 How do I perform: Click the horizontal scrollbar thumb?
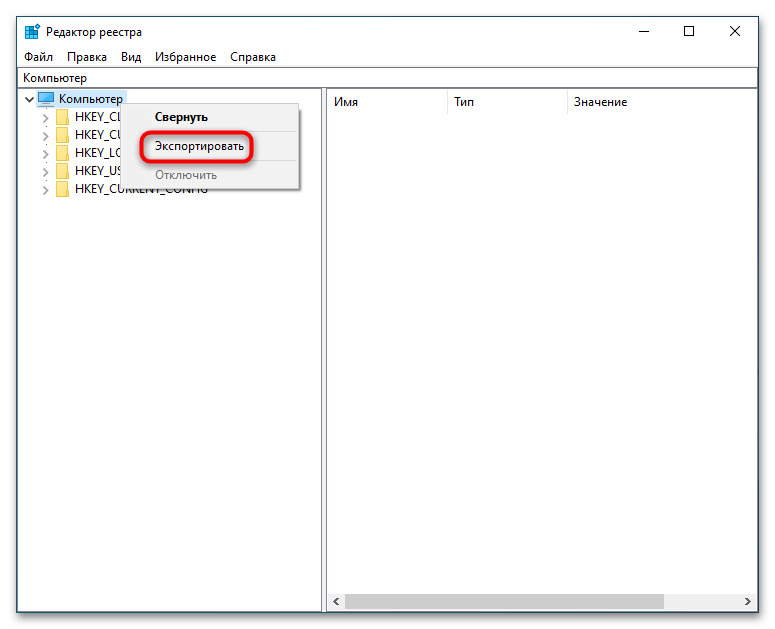click(504, 601)
